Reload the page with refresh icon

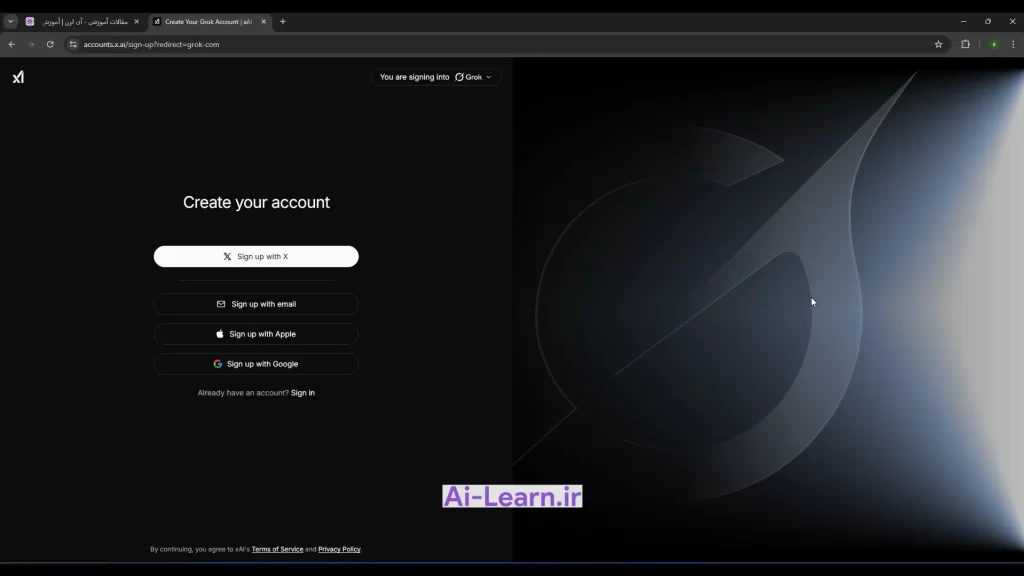(x=50, y=44)
